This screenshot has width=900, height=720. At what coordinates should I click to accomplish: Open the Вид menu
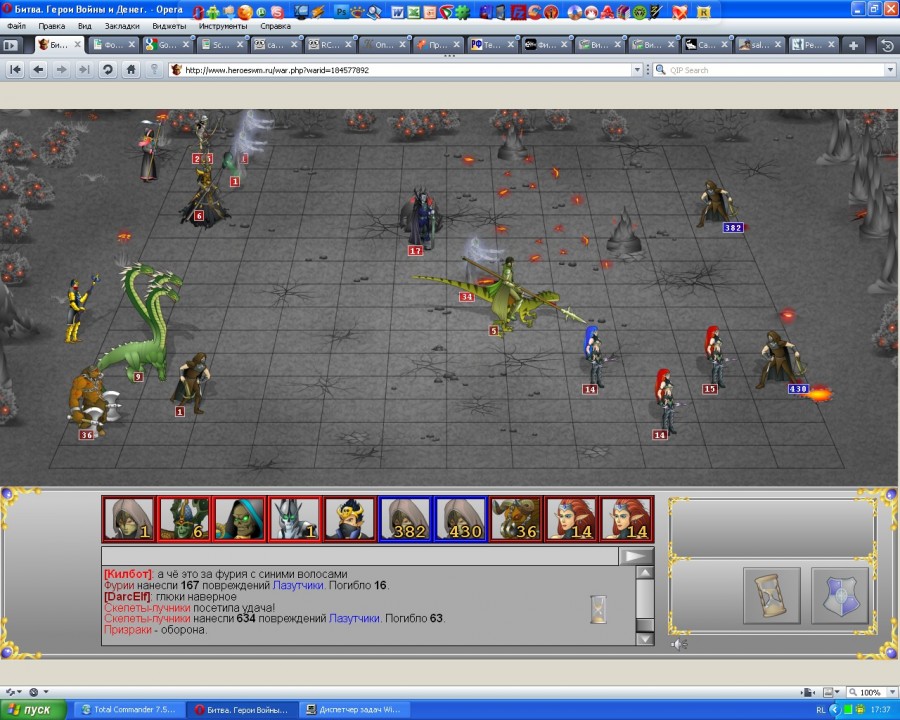click(x=85, y=26)
